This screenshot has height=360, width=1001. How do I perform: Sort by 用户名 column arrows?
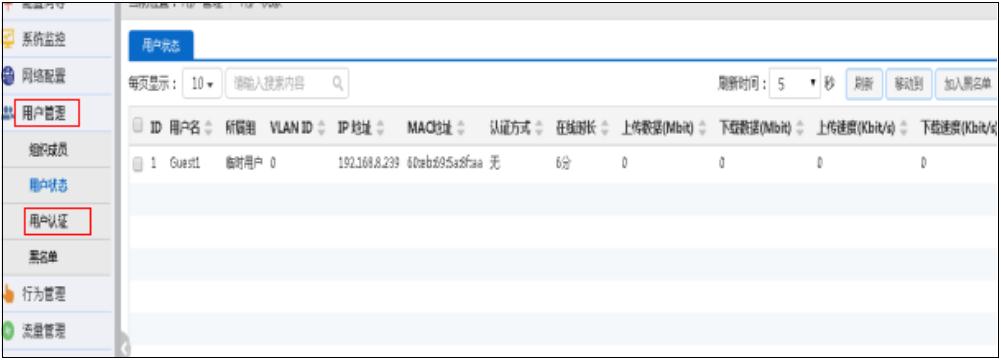(209, 128)
